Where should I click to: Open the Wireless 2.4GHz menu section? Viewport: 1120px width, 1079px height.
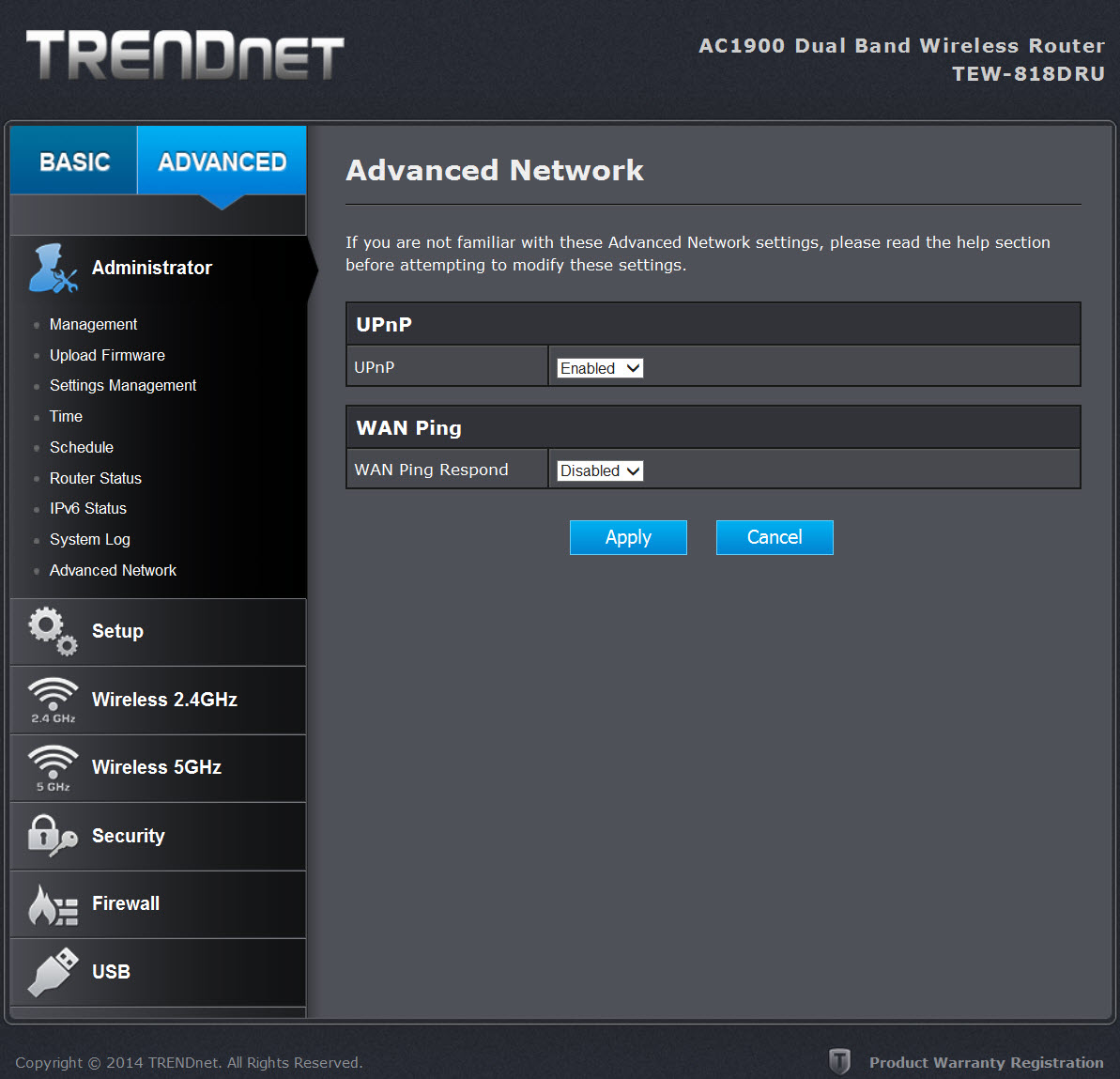[159, 701]
